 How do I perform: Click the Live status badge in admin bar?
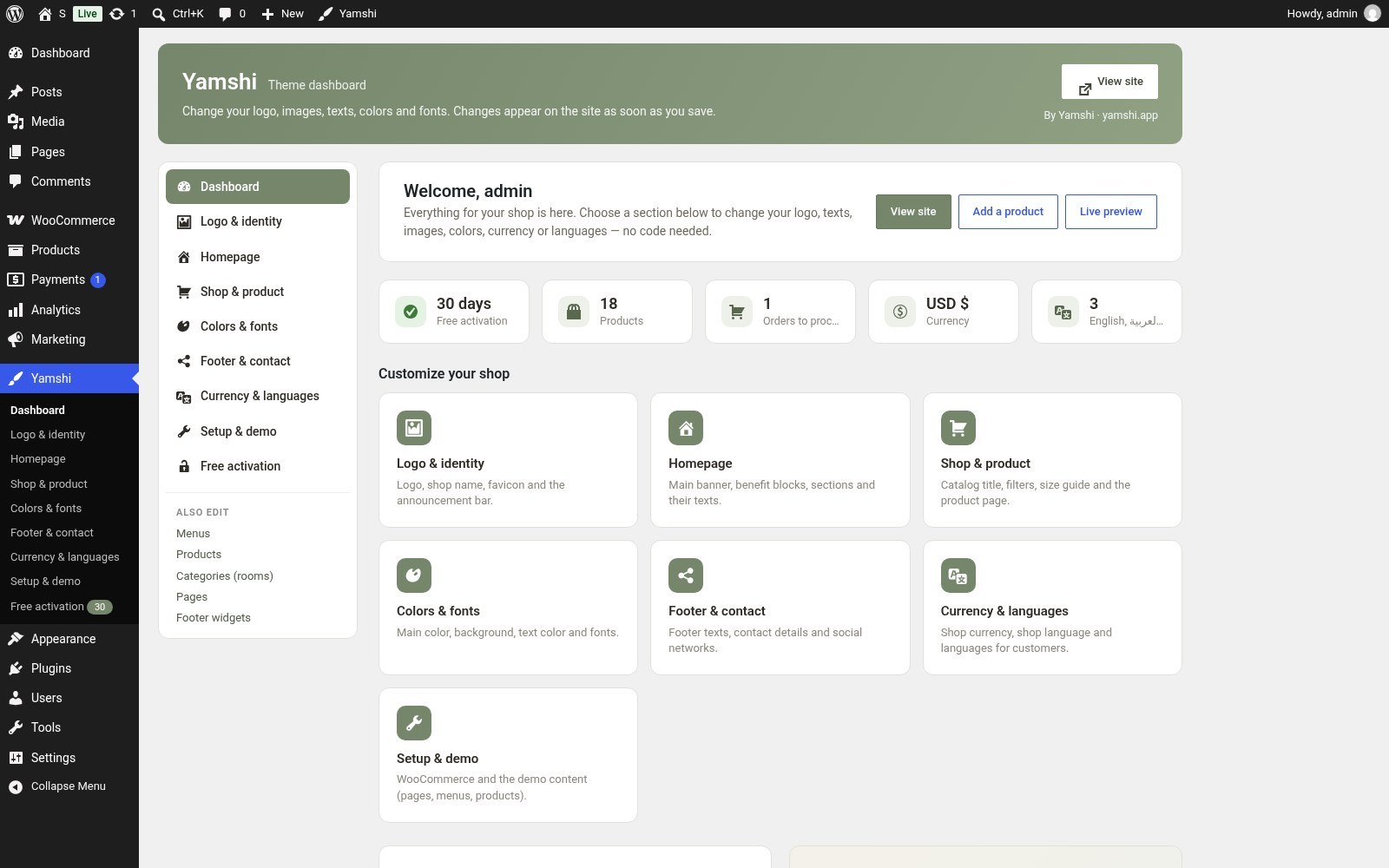coord(87,14)
